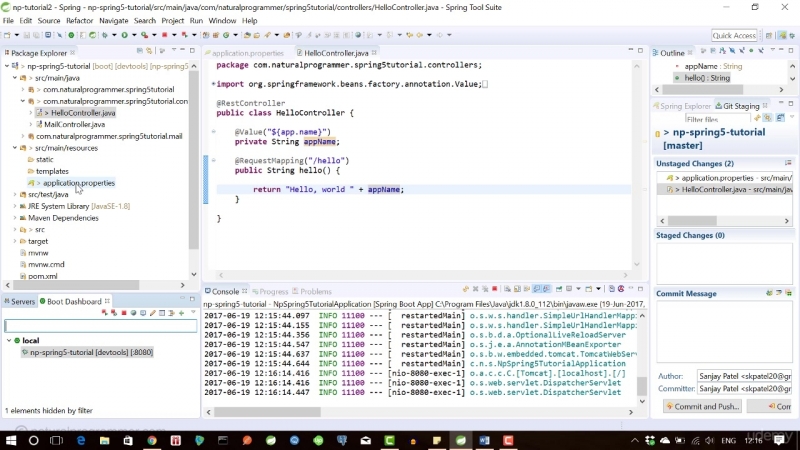
Task: Select pom.xml in Package Explorer
Action: pyautogui.click(x=42, y=277)
